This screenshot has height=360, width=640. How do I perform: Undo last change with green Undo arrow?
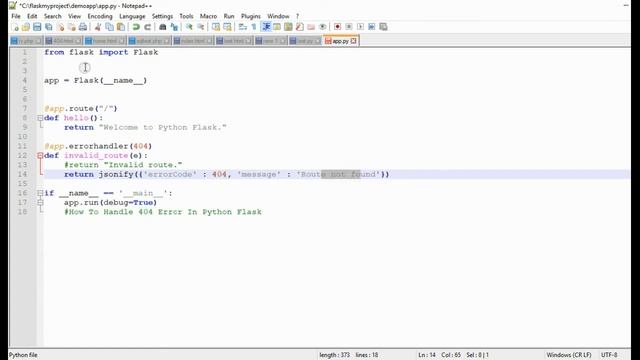tap(136, 27)
